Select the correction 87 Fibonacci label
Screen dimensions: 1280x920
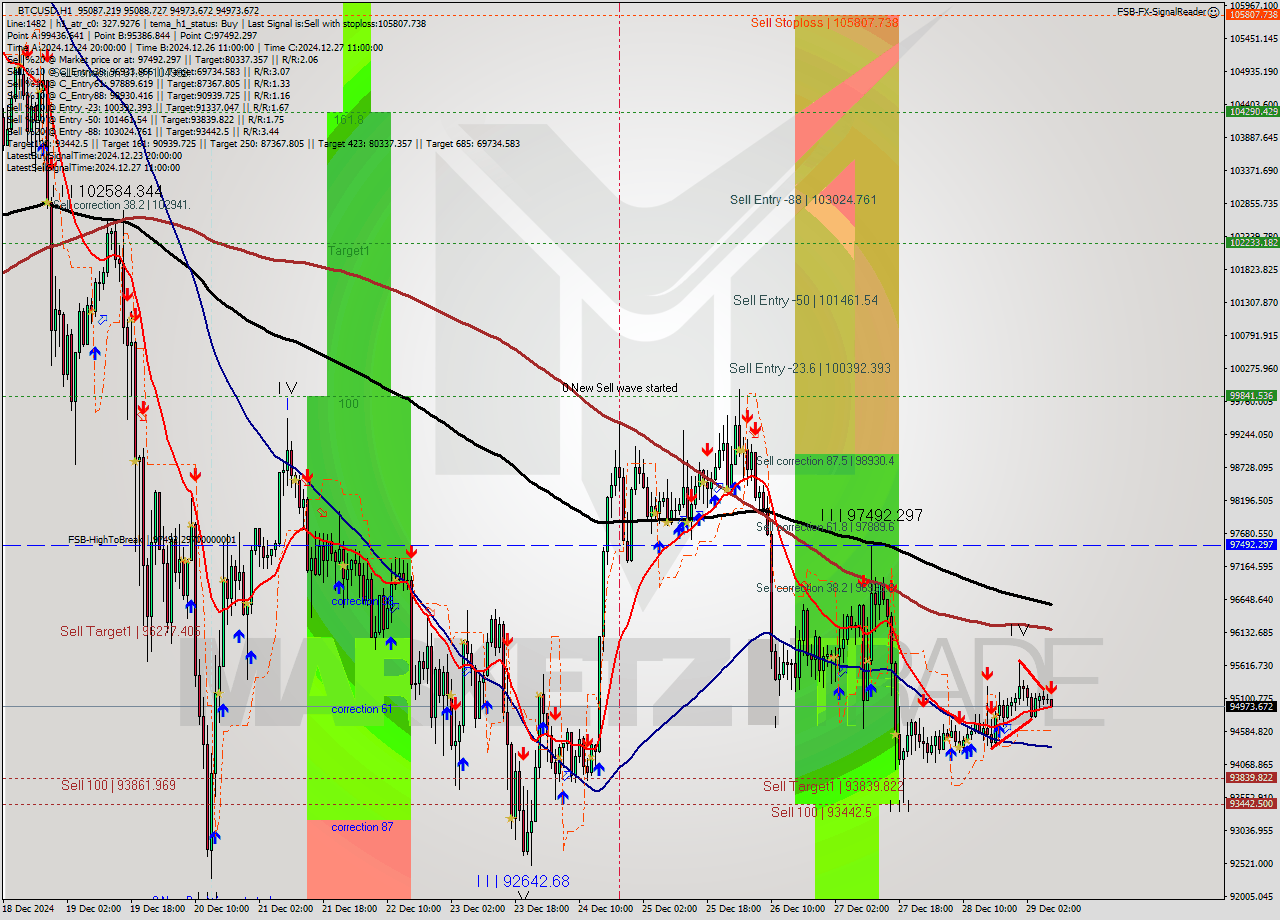point(362,827)
